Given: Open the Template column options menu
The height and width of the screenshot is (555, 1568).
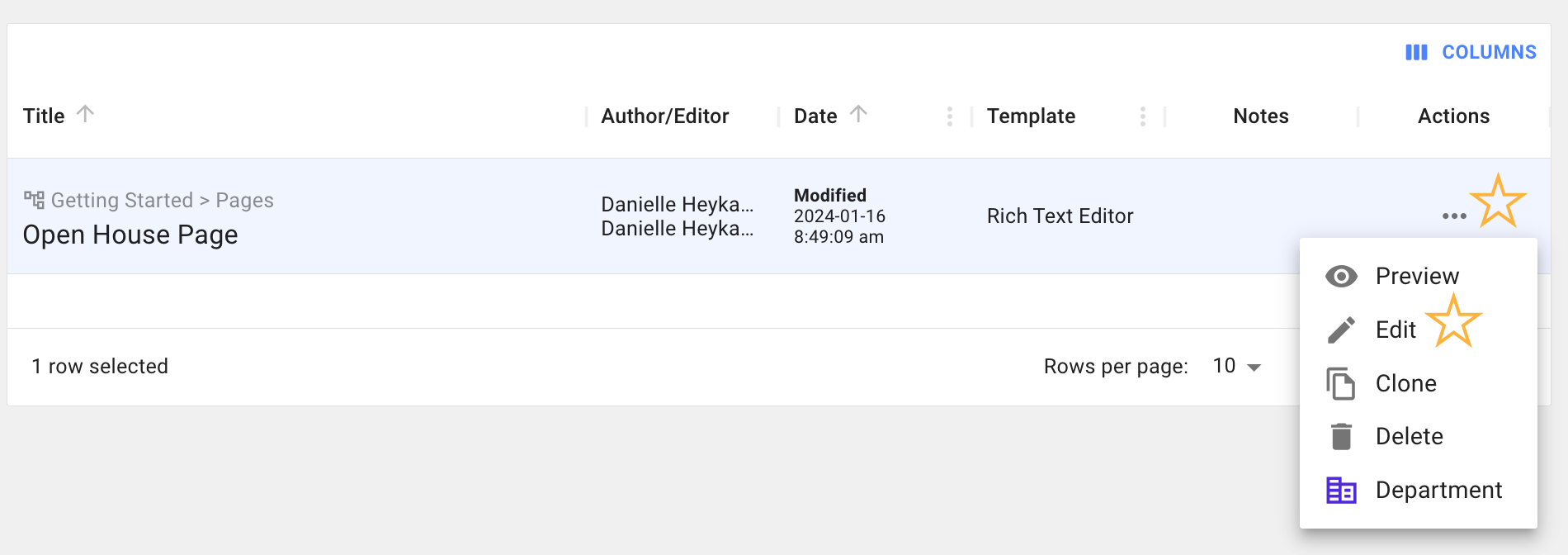Looking at the screenshot, I should coord(1143,116).
